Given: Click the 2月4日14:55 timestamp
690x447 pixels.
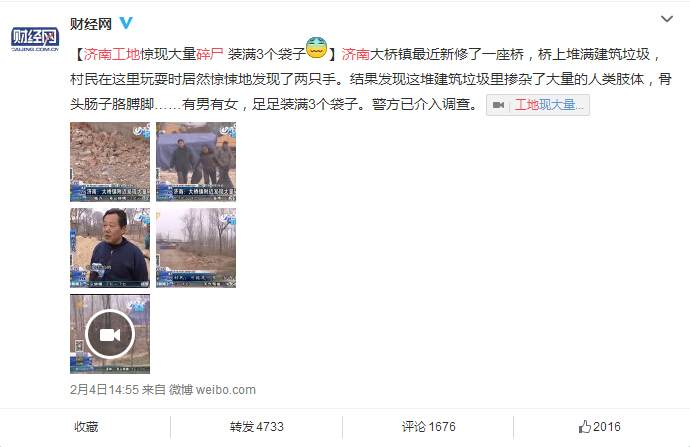Looking at the screenshot, I should [x=104, y=390].
